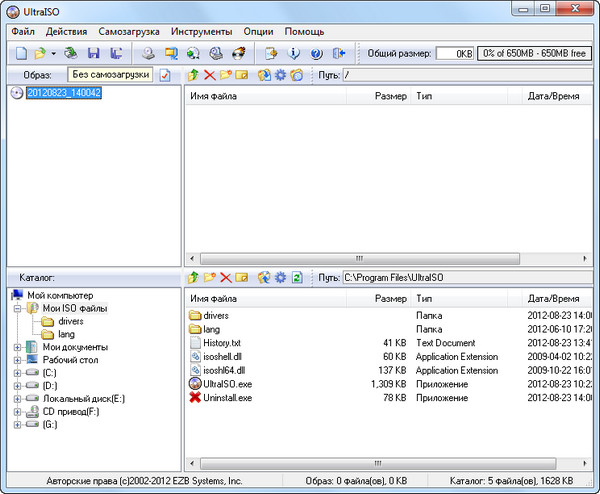Click the Save floppy disk icon
Screen dimensions: 600x494
pos(93,53)
